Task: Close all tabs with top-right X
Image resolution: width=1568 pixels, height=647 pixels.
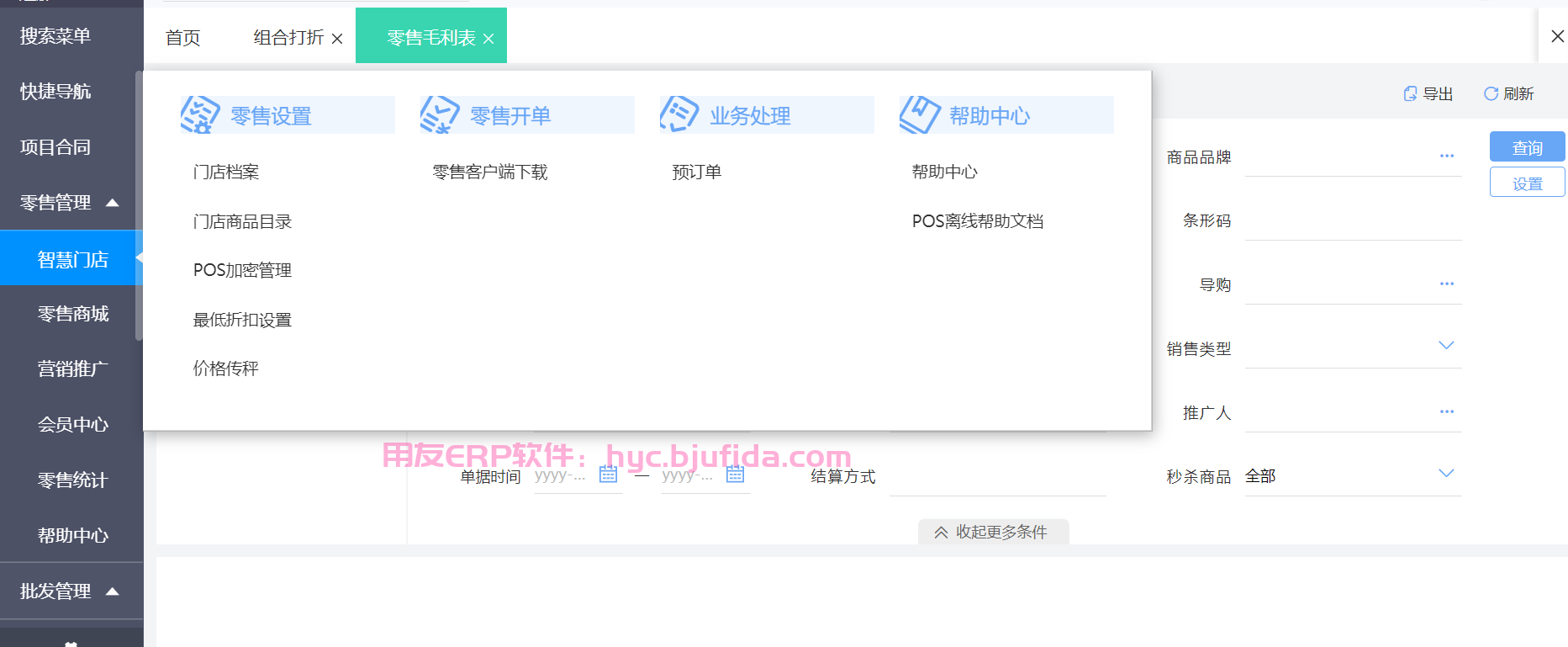Action: [x=1557, y=36]
